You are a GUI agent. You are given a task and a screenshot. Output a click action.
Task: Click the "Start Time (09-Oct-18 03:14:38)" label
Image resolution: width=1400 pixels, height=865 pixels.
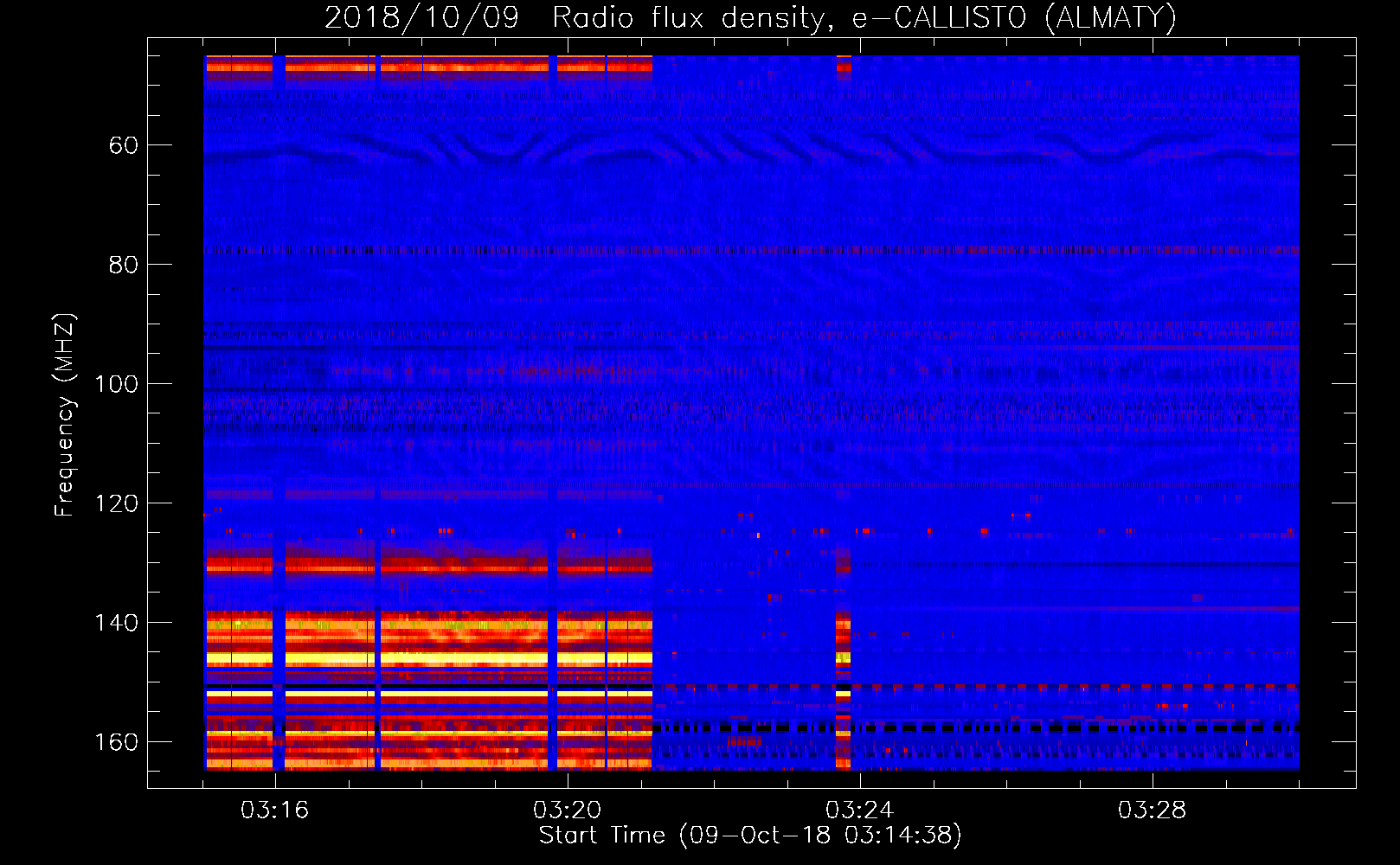(750, 836)
